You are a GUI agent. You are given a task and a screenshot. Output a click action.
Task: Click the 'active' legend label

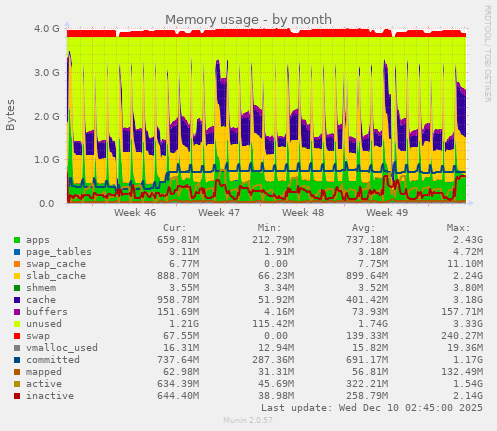click(44, 384)
